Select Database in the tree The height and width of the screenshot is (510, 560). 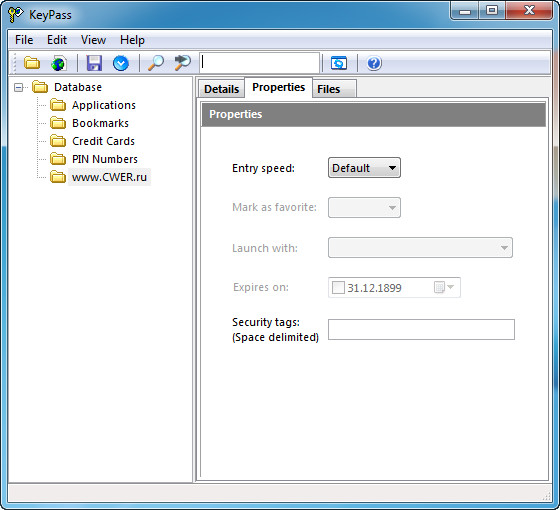[x=78, y=87]
